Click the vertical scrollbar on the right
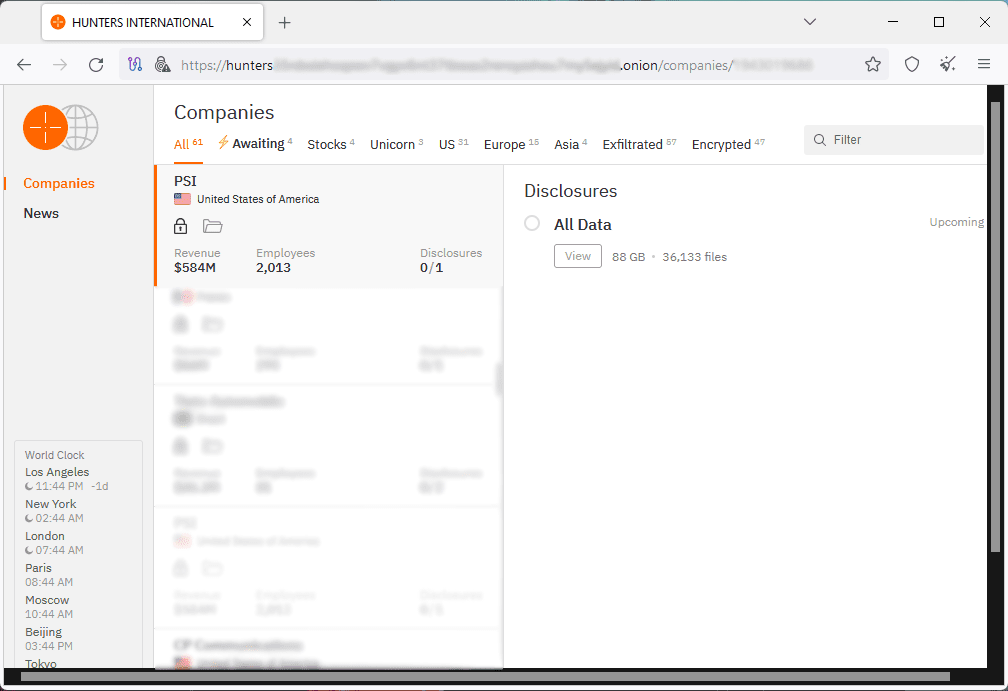Viewport: 1008px width, 691px height. click(994, 320)
